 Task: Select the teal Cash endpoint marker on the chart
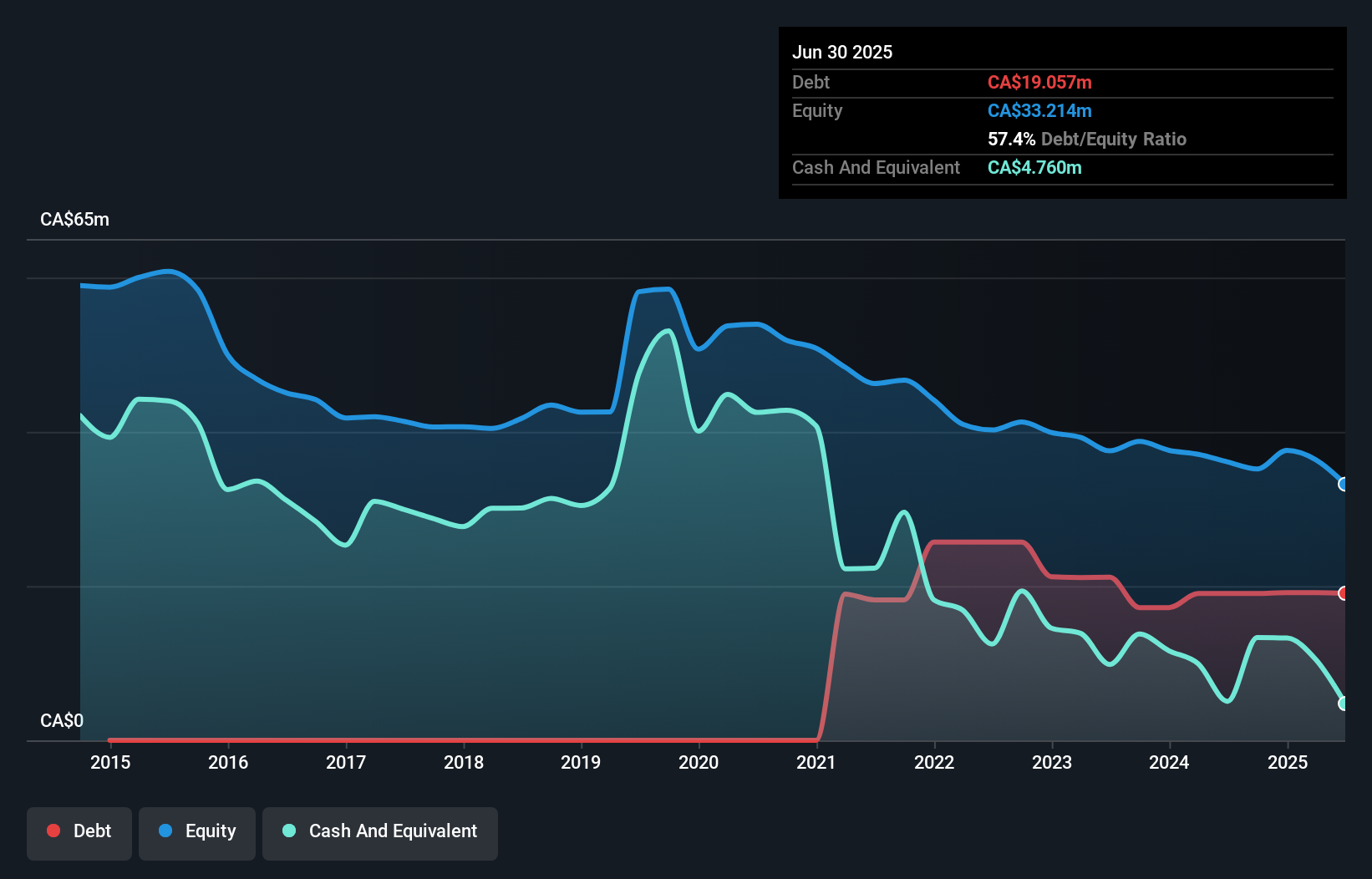[1344, 703]
